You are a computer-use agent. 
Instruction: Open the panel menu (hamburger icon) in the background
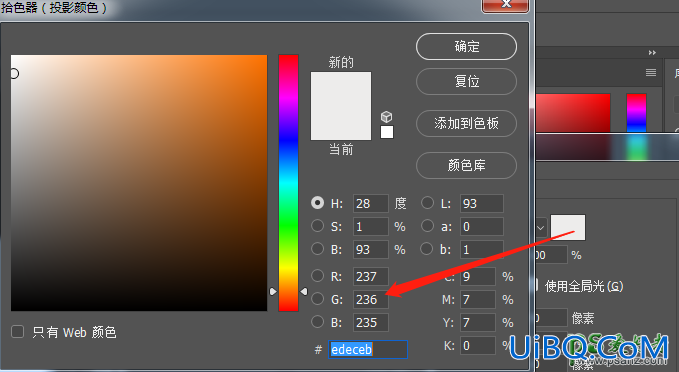[651, 72]
